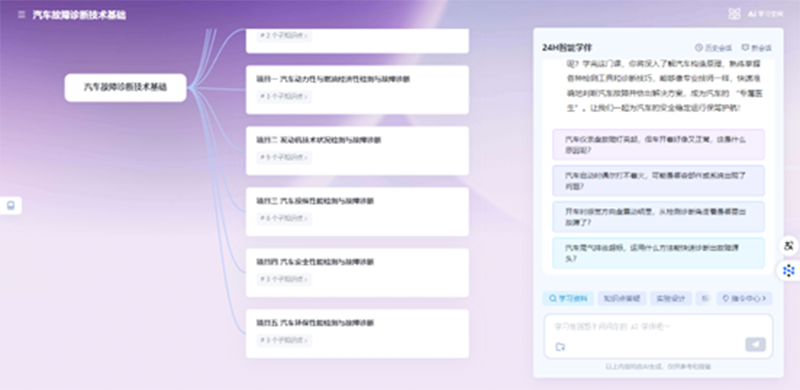Click the translate icon on right edge

point(789,246)
